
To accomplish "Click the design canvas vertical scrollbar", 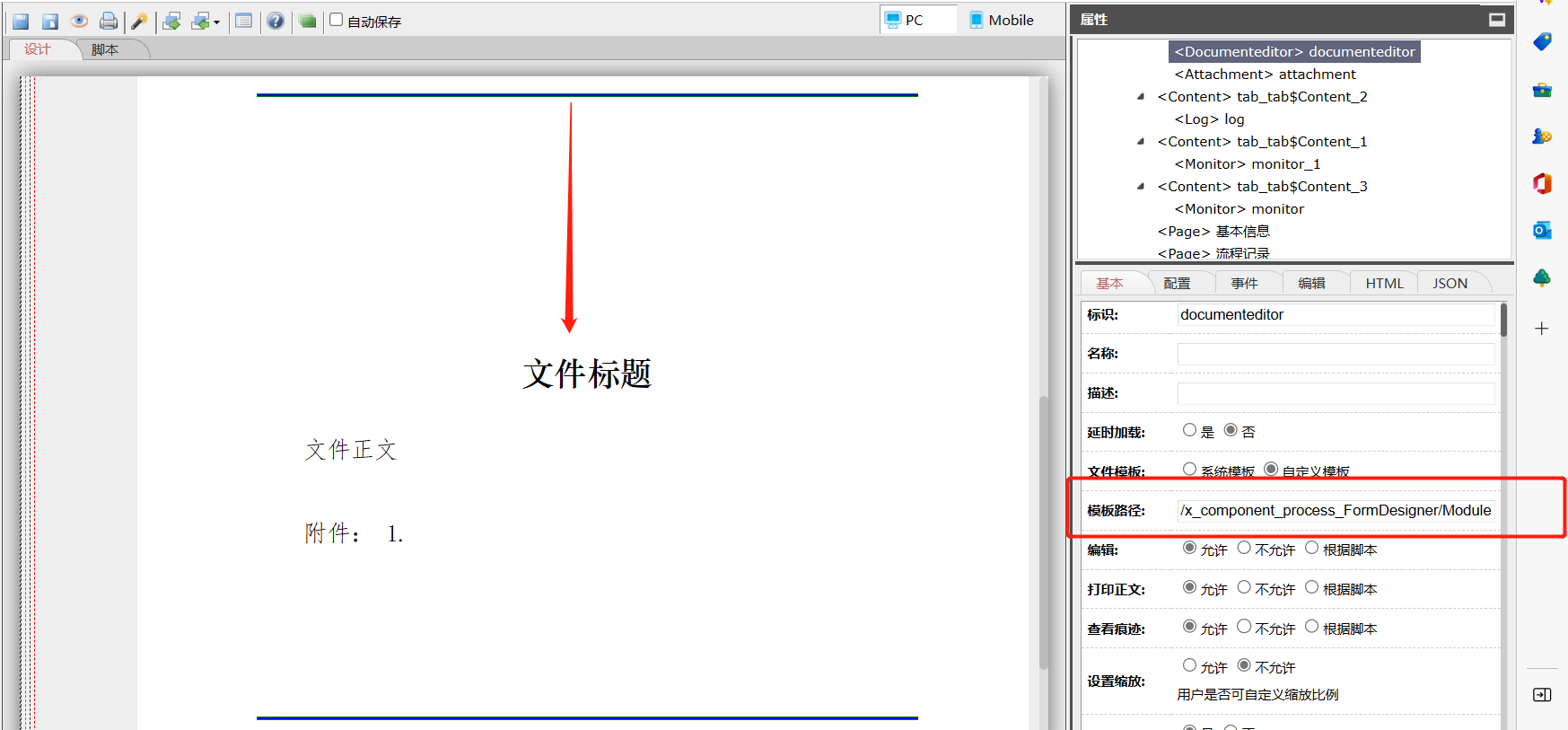I will click(x=1044, y=532).
